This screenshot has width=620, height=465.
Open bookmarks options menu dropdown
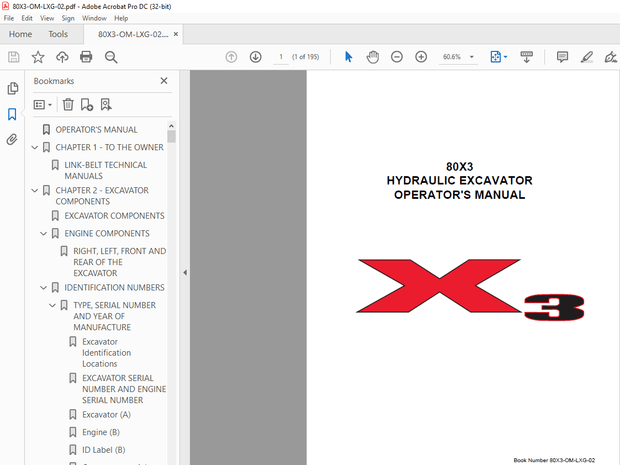coord(43,105)
